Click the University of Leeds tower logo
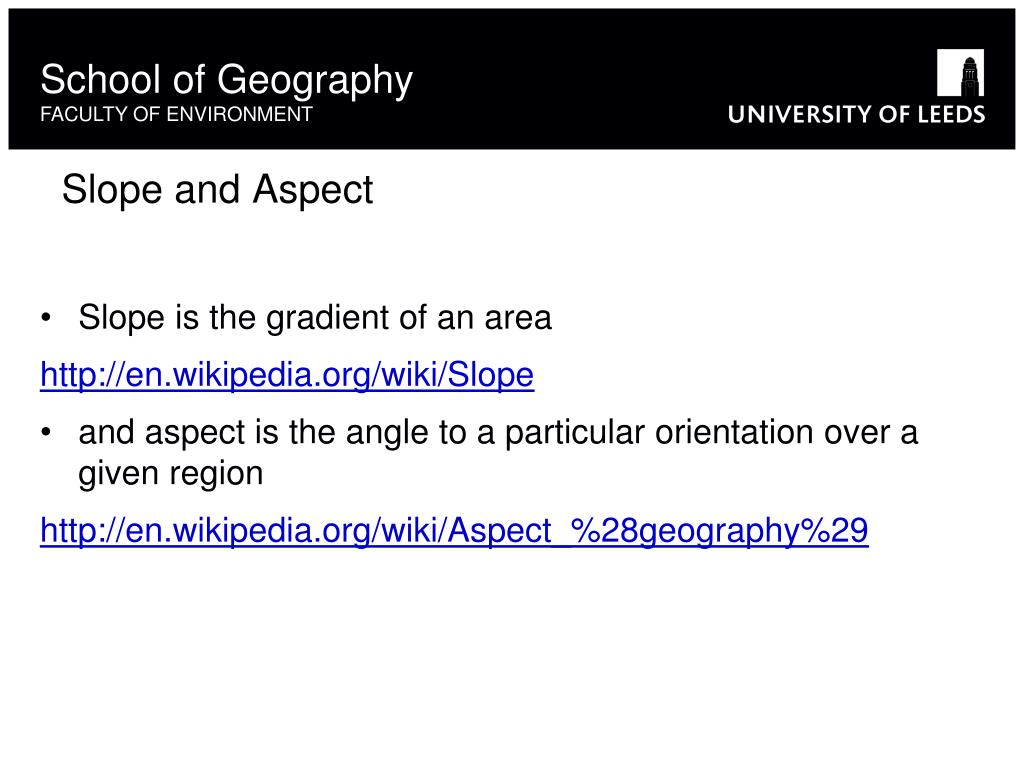 (960, 72)
